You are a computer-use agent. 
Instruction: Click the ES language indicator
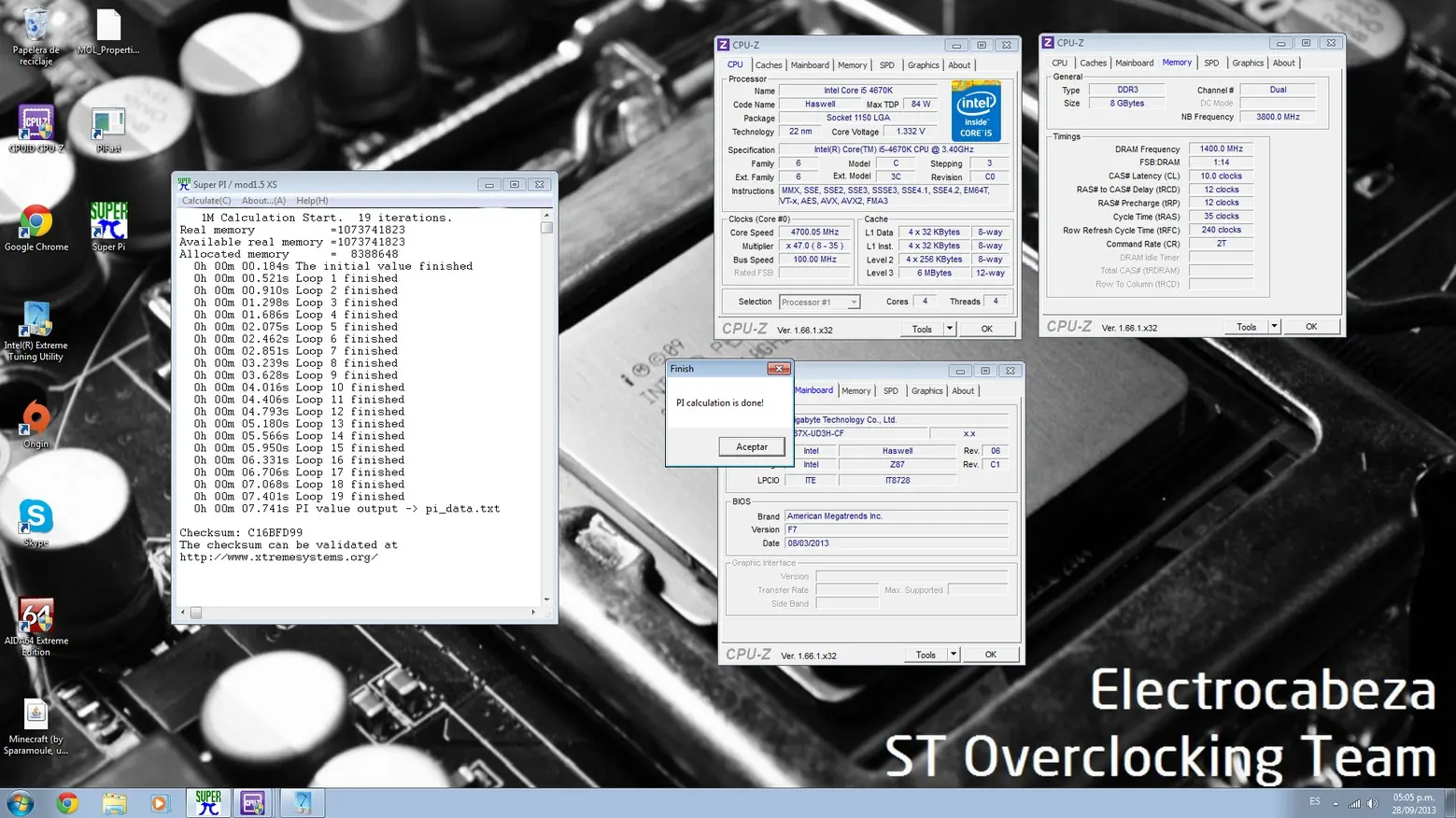point(1315,801)
